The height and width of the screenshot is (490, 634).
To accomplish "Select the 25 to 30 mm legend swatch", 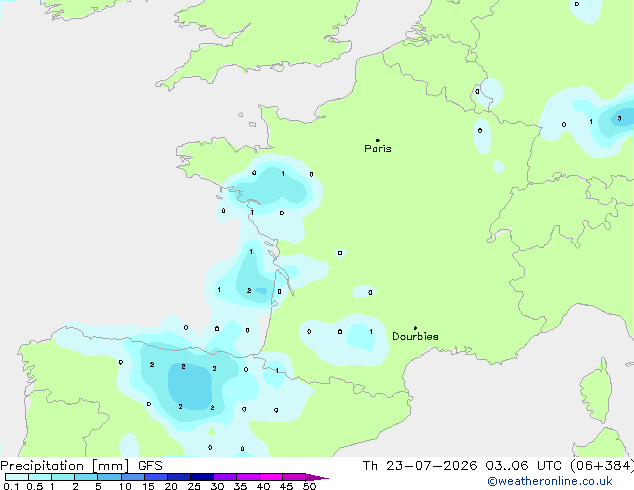I will (x=202, y=477).
